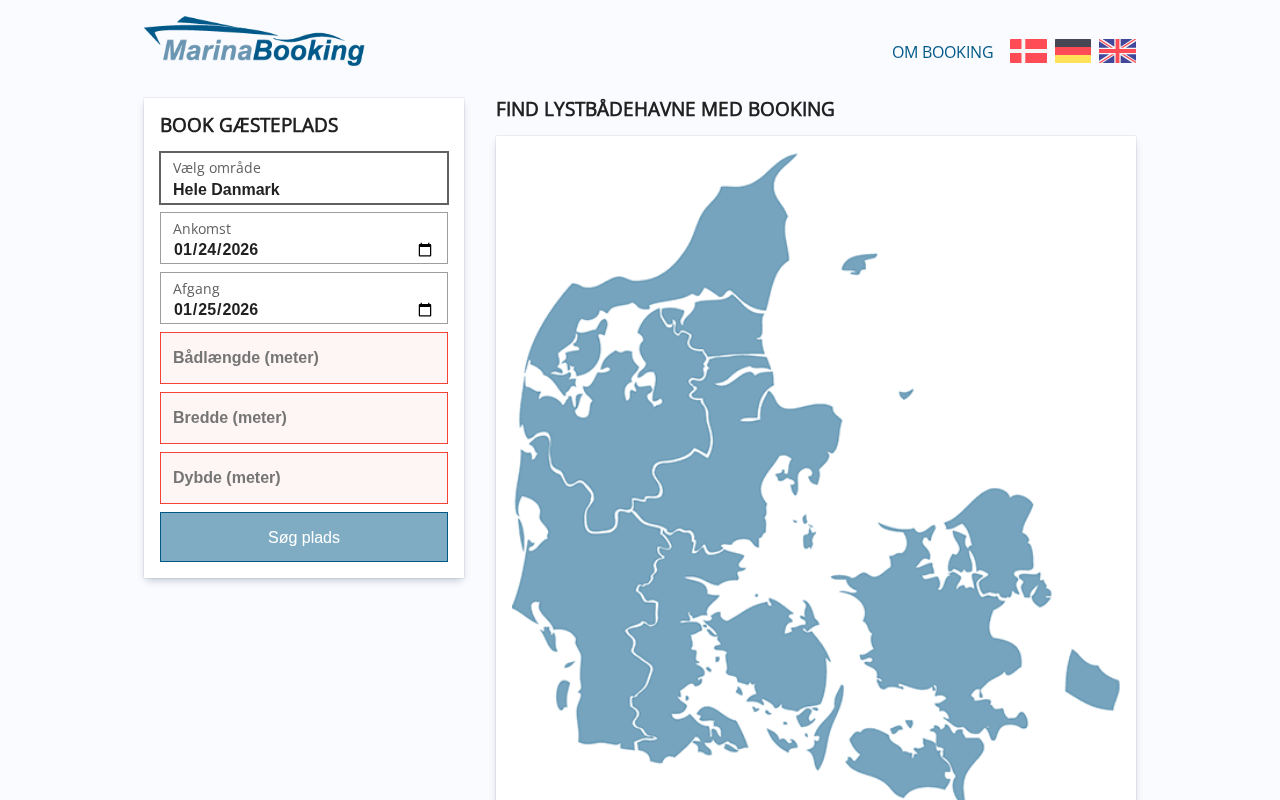Open the Afgang calendar picker icon

coord(425,310)
